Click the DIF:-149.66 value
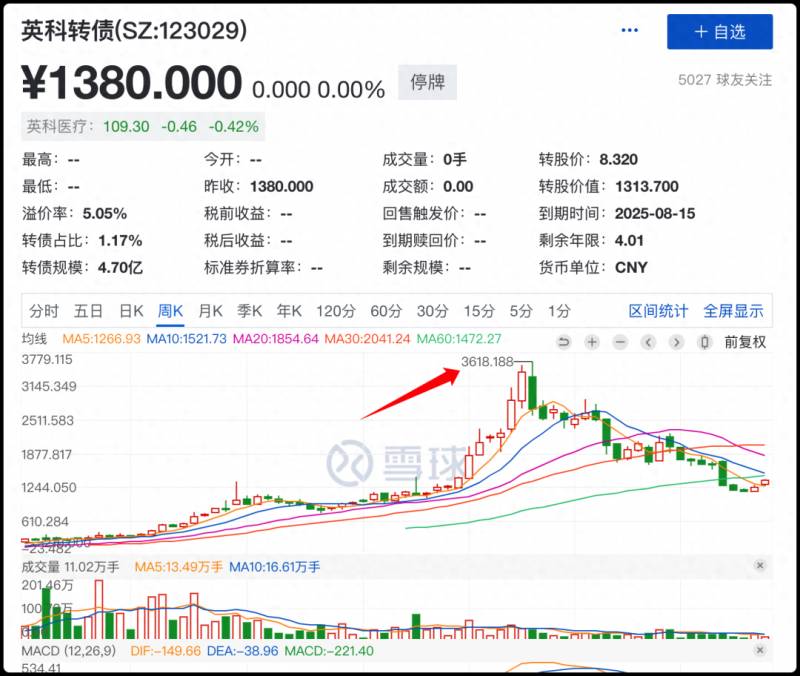Image resolution: width=800 pixels, height=676 pixels. pyautogui.click(x=165, y=651)
